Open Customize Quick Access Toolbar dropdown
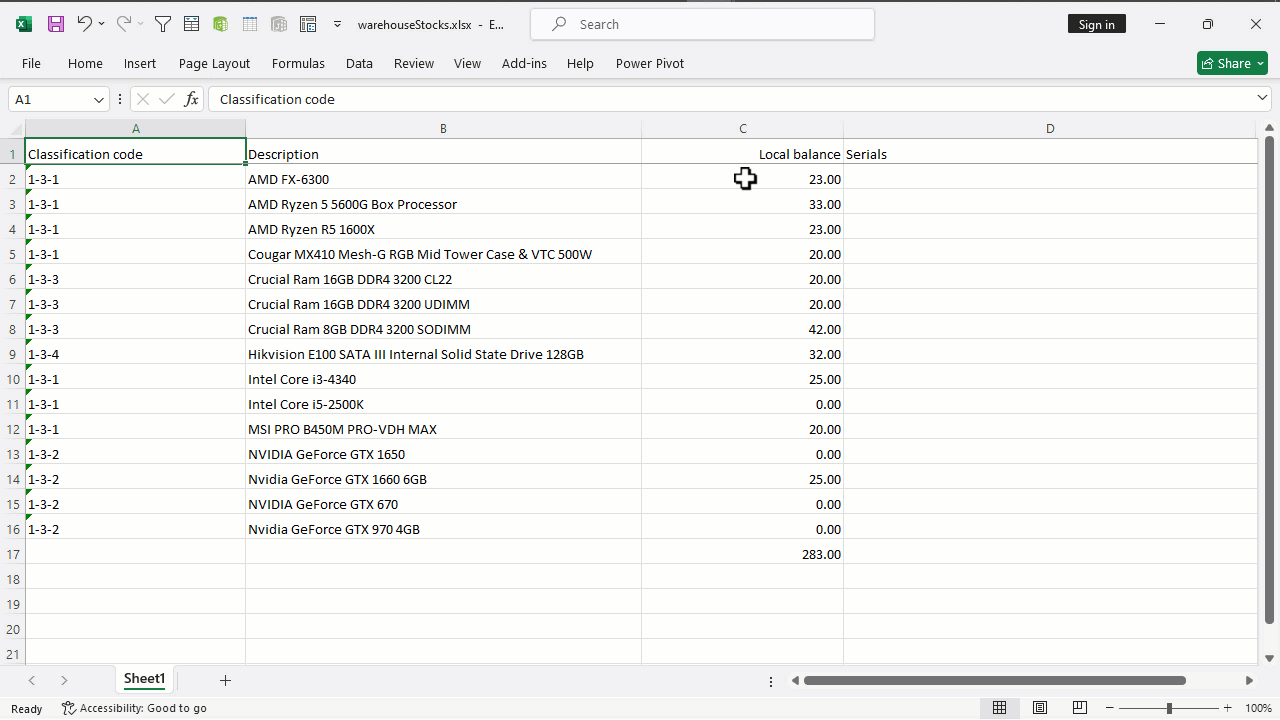 338,24
